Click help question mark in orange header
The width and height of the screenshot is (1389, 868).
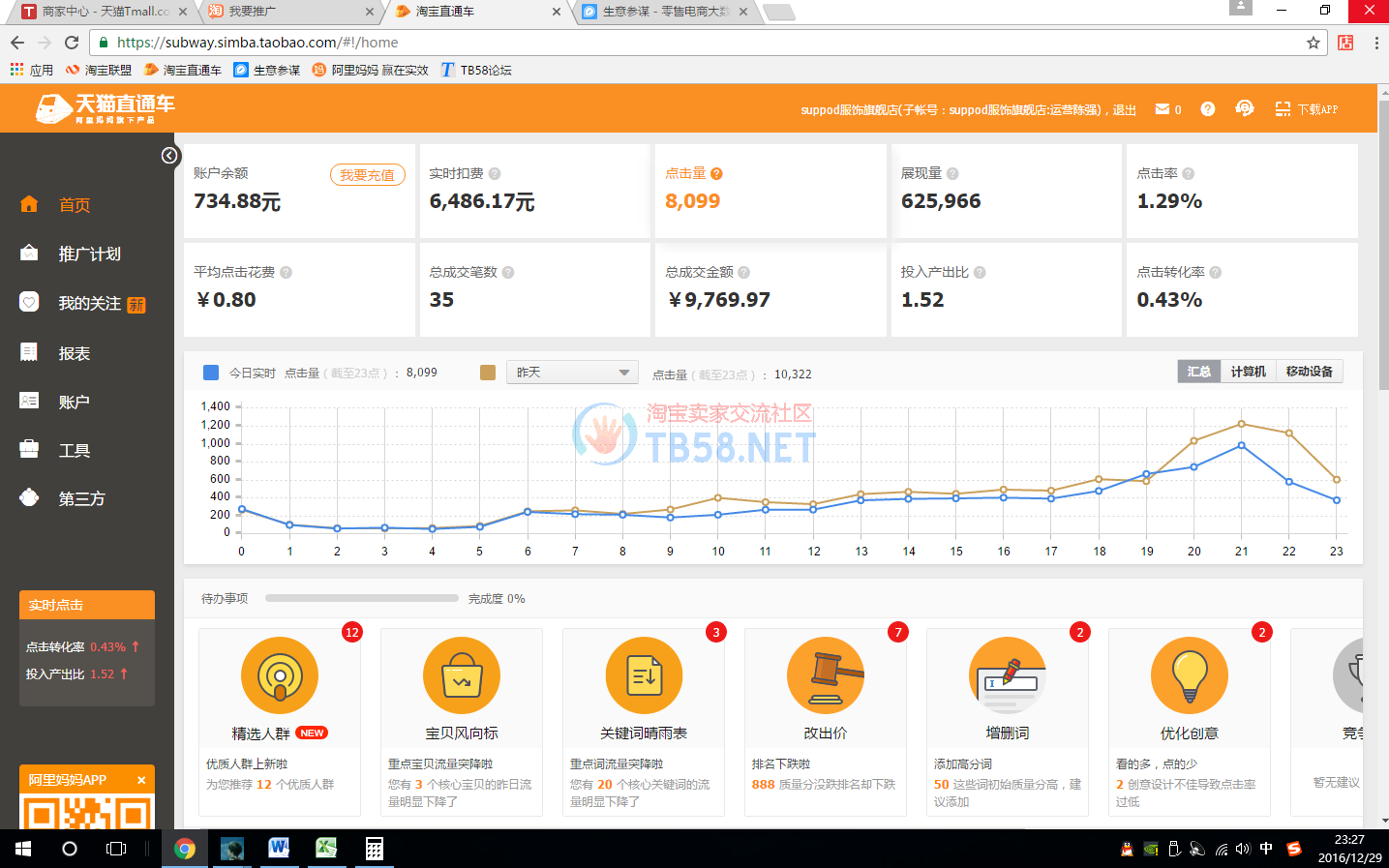click(x=1207, y=109)
